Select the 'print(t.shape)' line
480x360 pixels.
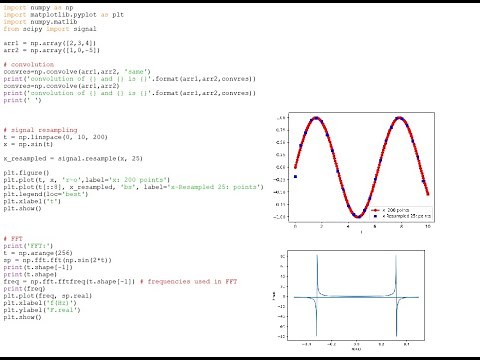(x=30, y=275)
